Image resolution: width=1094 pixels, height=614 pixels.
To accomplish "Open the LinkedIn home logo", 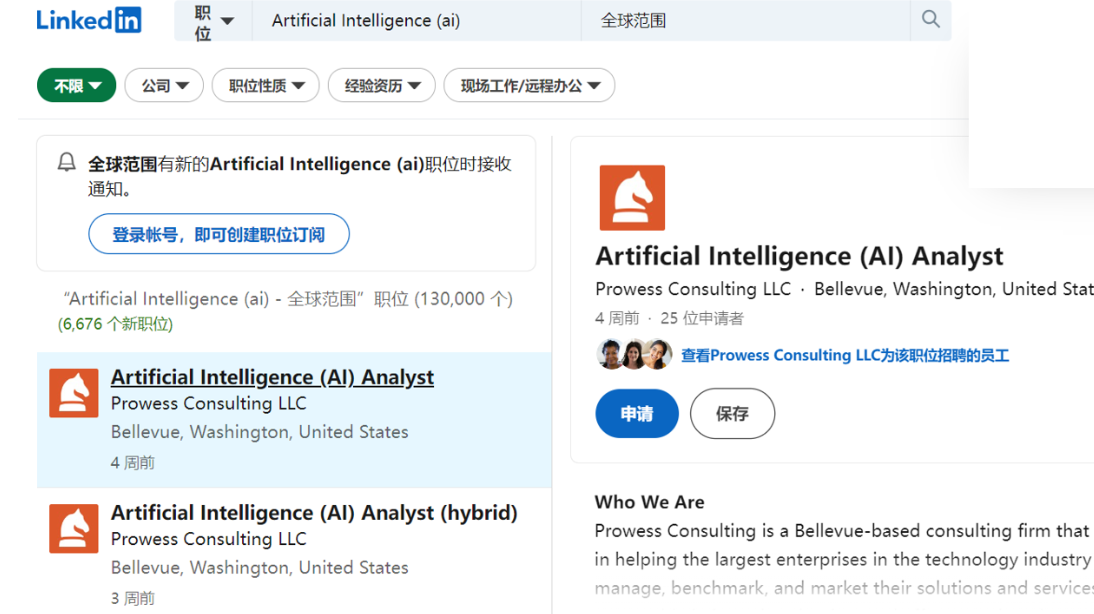I will (89, 20).
